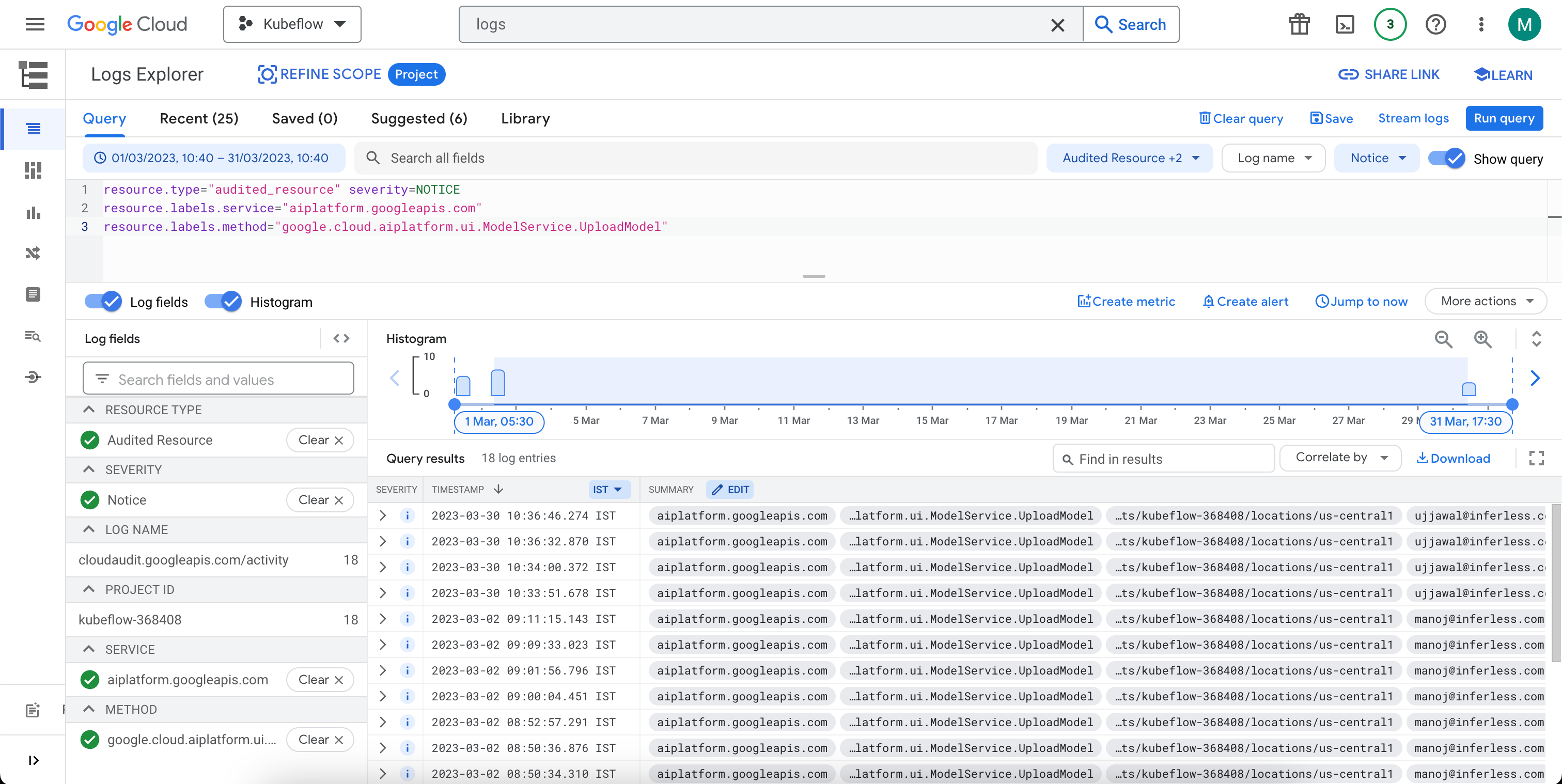This screenshot has height=784, width=1562.
Task: Toggle the Log fields switch
Action: tap(104, 301)
